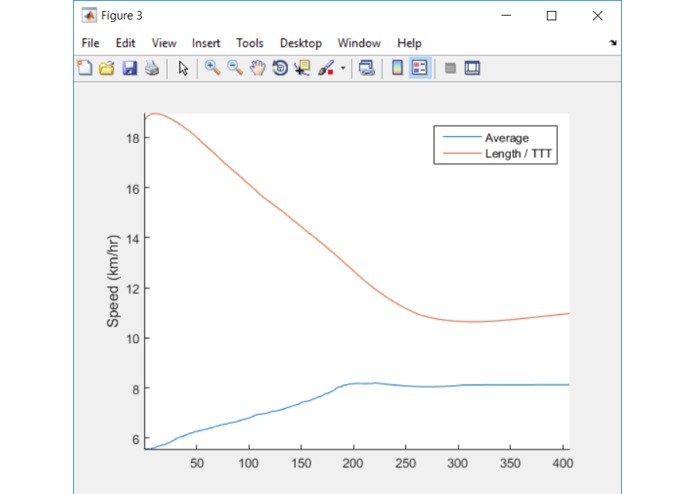Save the figure with the floppy icon

(x=129, y=68)
